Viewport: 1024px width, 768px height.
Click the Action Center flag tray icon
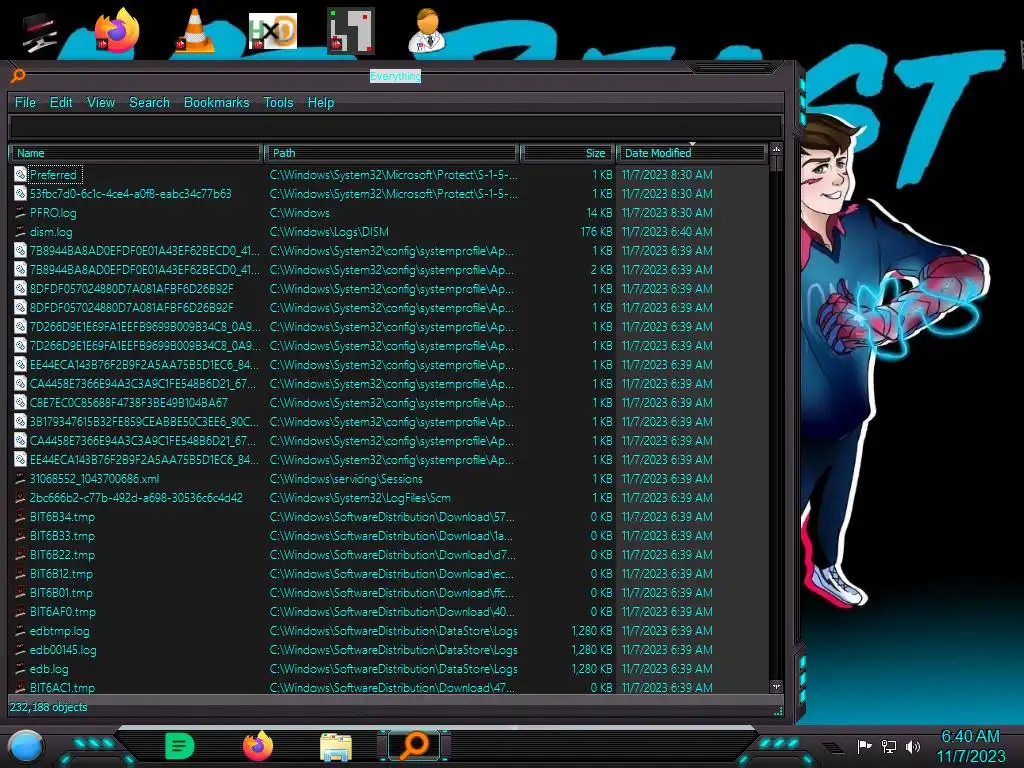coord(864,746)
